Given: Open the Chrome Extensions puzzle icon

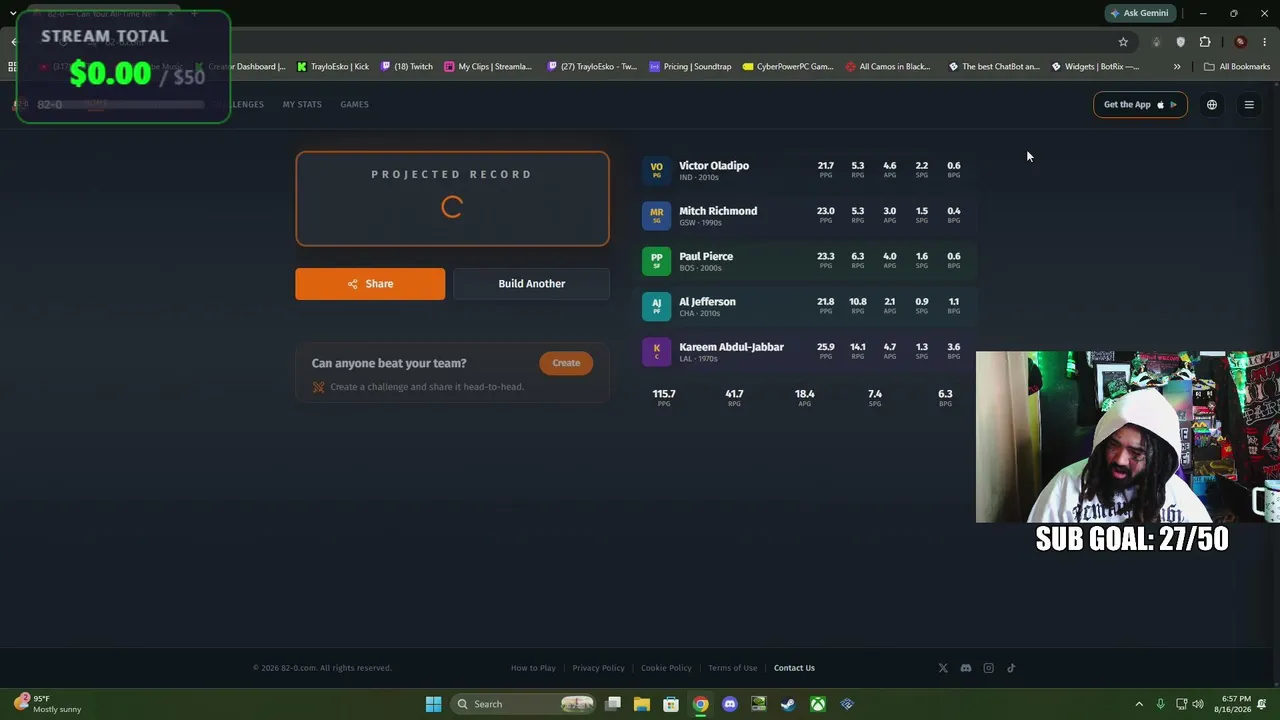Looking at the screenshot, I should tap(1205, 42).
